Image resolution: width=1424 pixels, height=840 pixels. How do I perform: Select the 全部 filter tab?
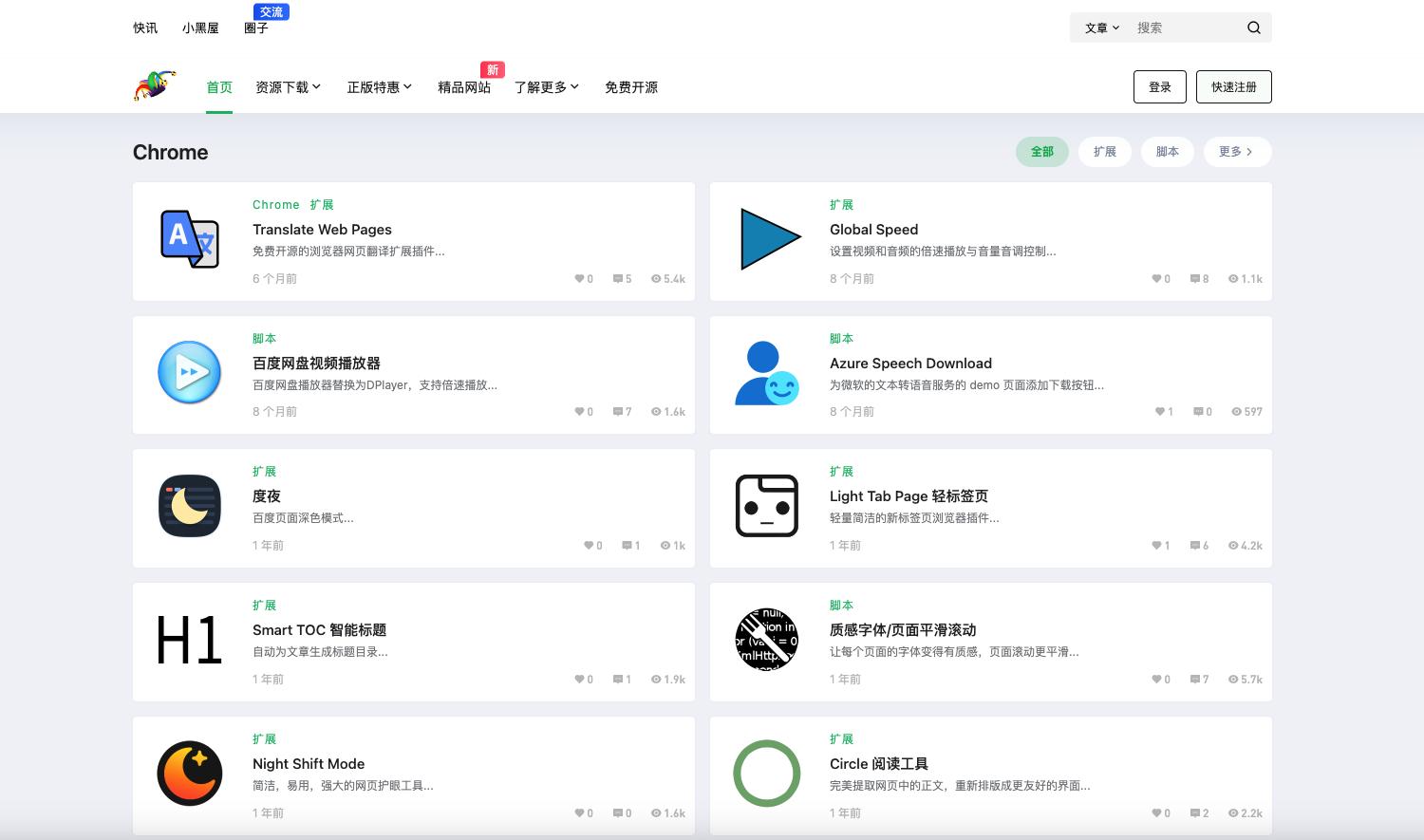click(x=1042, y=152)
